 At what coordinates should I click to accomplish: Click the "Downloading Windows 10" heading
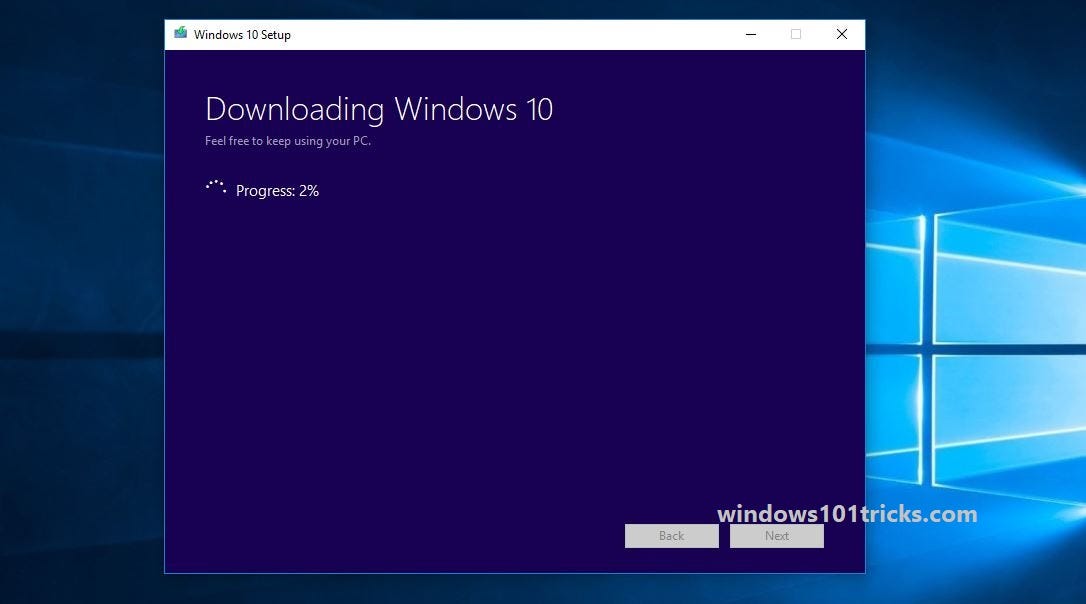point(379,109)
